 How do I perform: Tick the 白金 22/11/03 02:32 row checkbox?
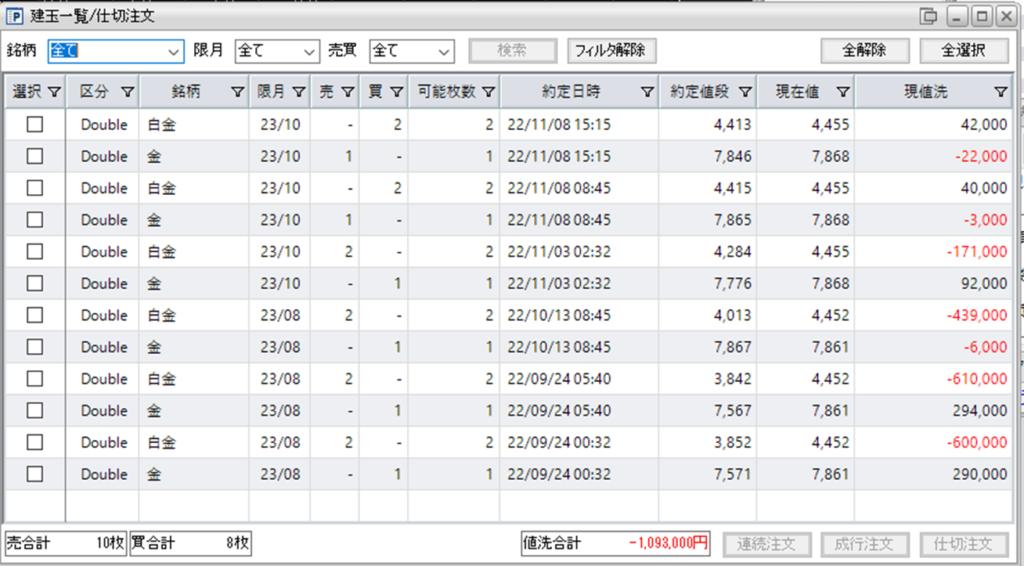click(35, 251)
